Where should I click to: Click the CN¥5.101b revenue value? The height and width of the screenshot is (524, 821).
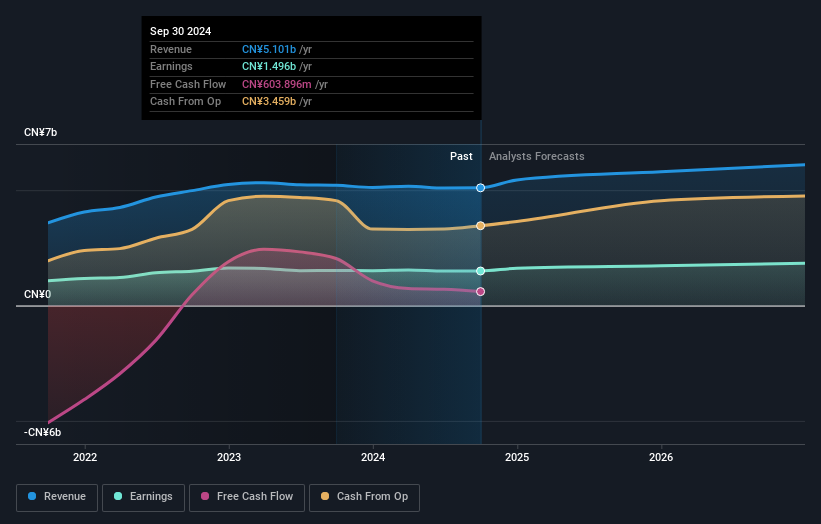click(x=269, y=49)
